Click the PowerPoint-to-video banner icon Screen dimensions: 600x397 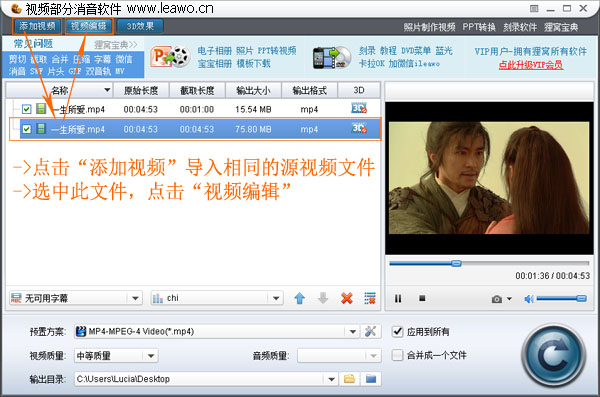tap(170, 57)
